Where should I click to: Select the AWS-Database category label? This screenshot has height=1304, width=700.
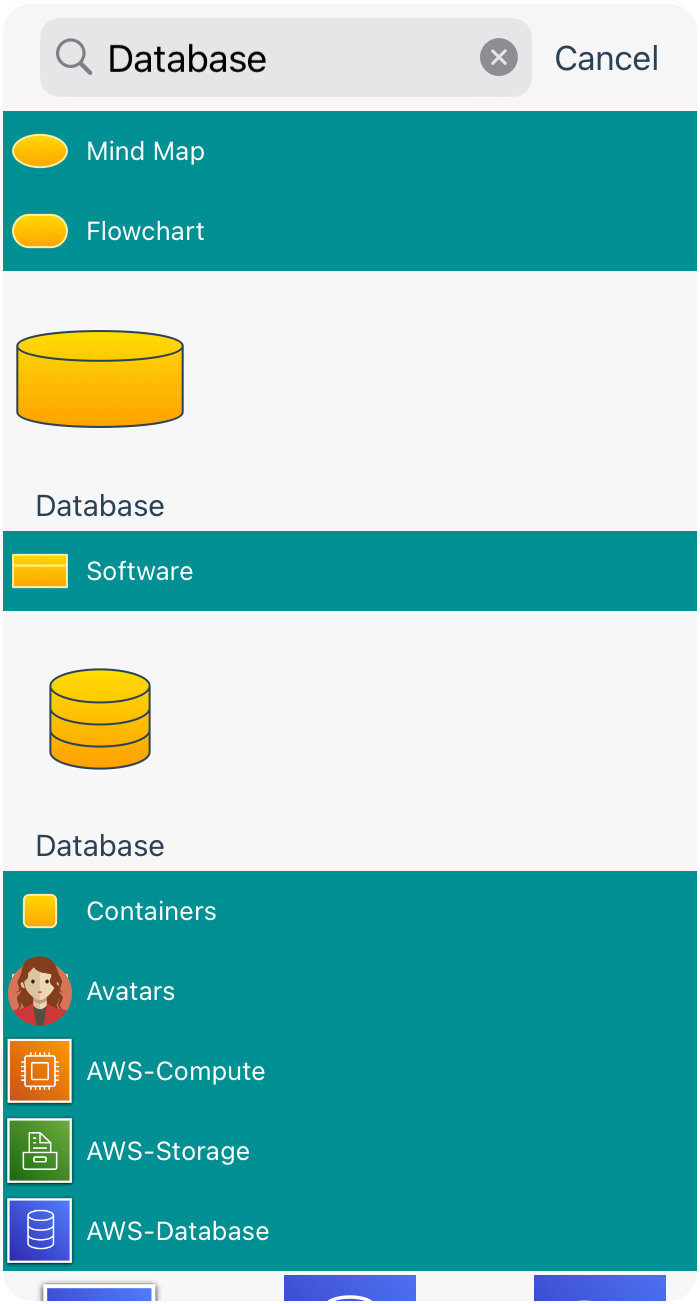[x=178, y=1231]
